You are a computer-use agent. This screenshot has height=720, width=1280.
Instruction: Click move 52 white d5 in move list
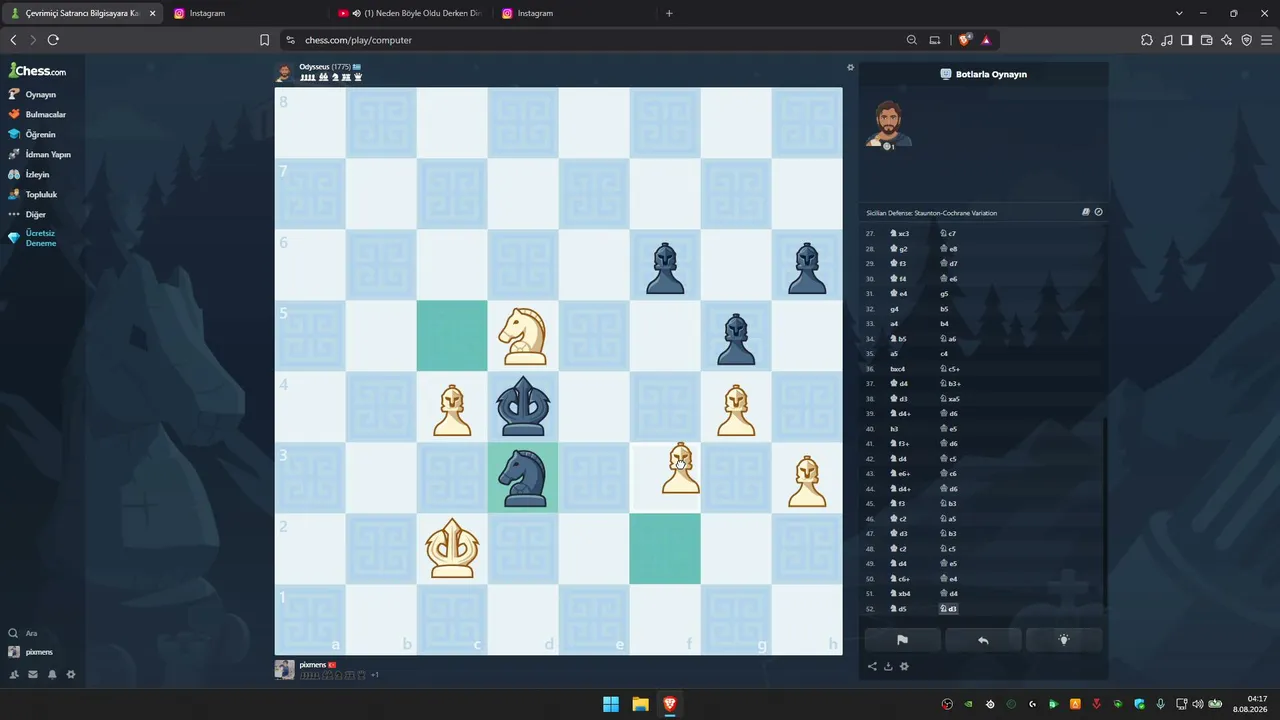[x=899, y=609]
